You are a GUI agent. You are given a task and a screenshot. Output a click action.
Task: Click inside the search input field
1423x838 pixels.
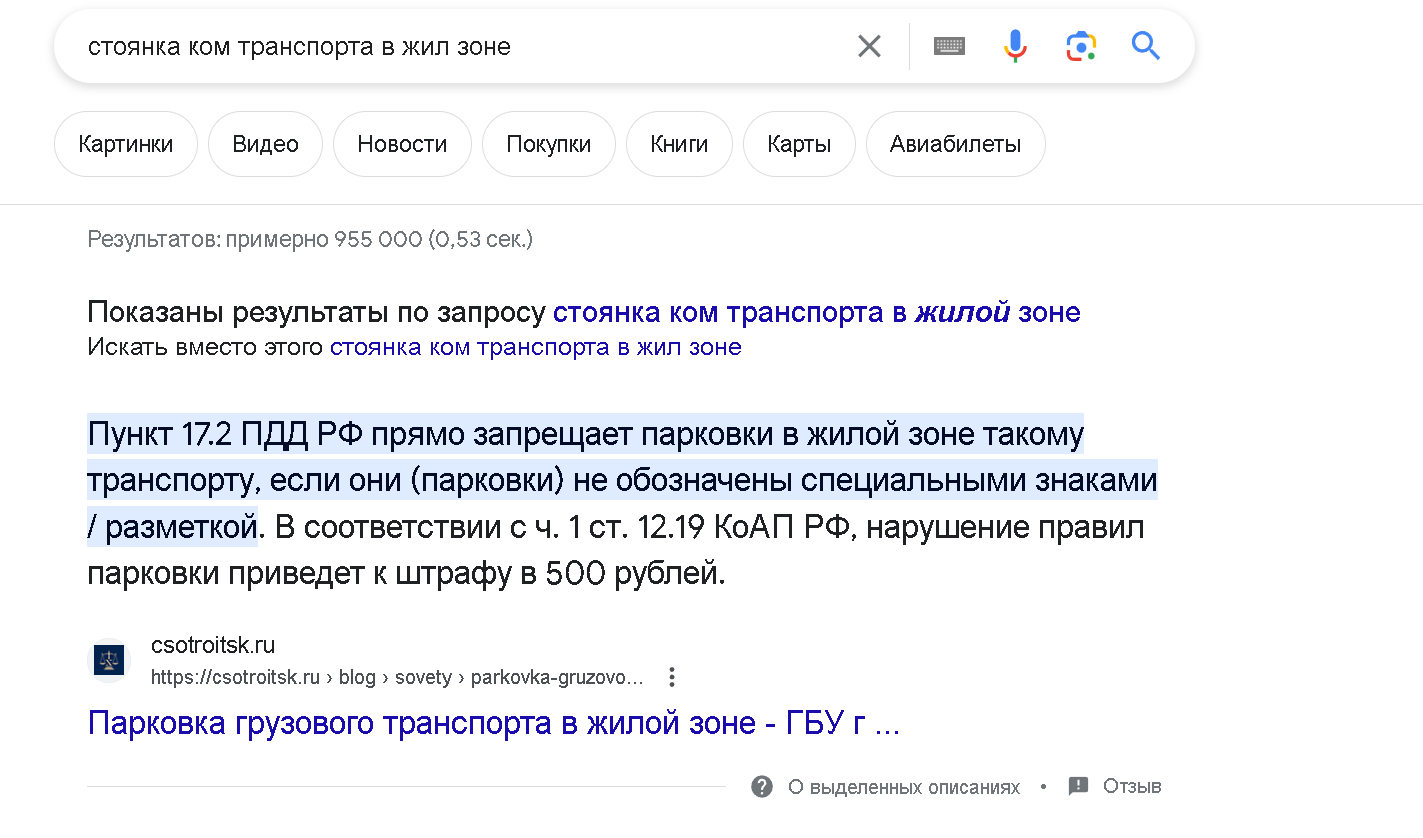click(450, 46)
